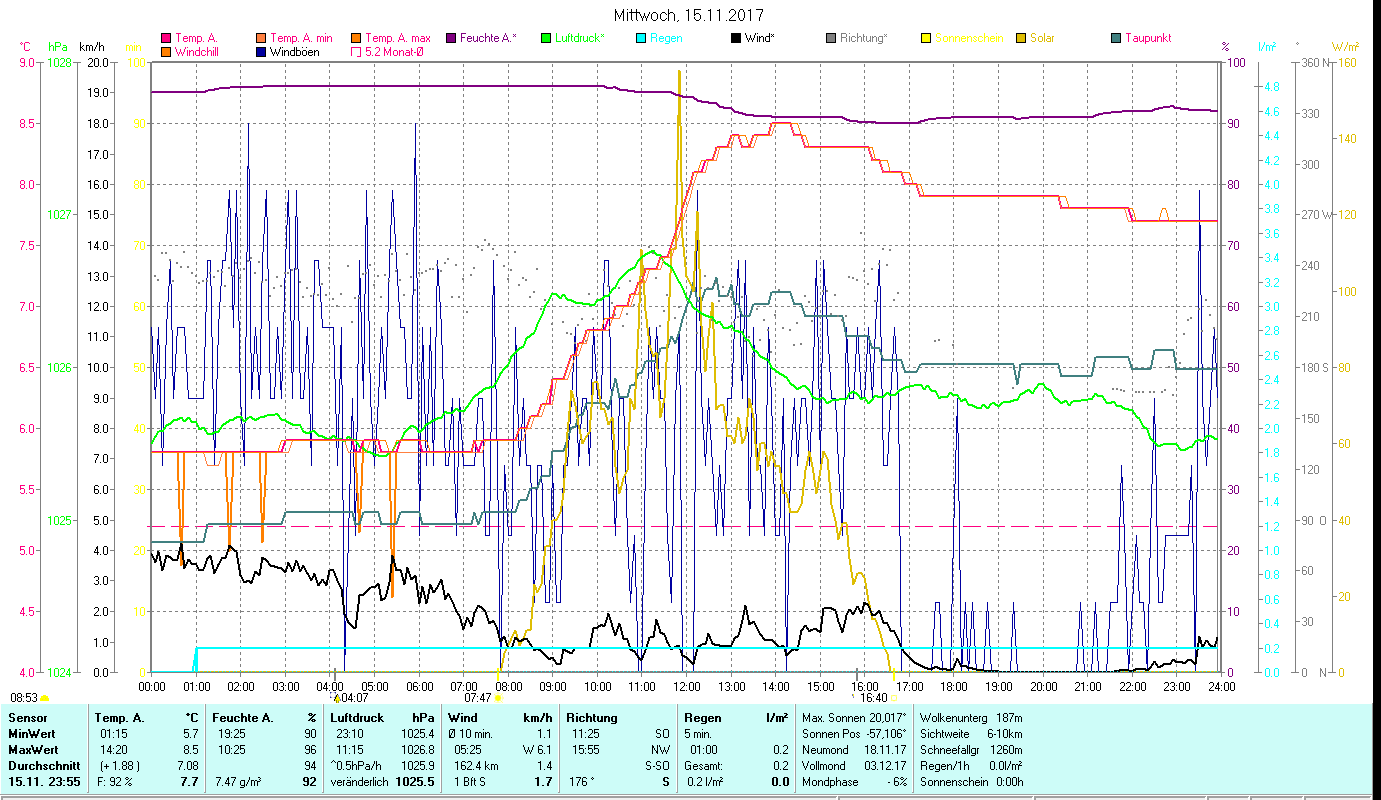The height and width of the screenshot is (800, 1381).
Task: Click the Luftdruck column header in table
Action: click(x=359, y=717)
